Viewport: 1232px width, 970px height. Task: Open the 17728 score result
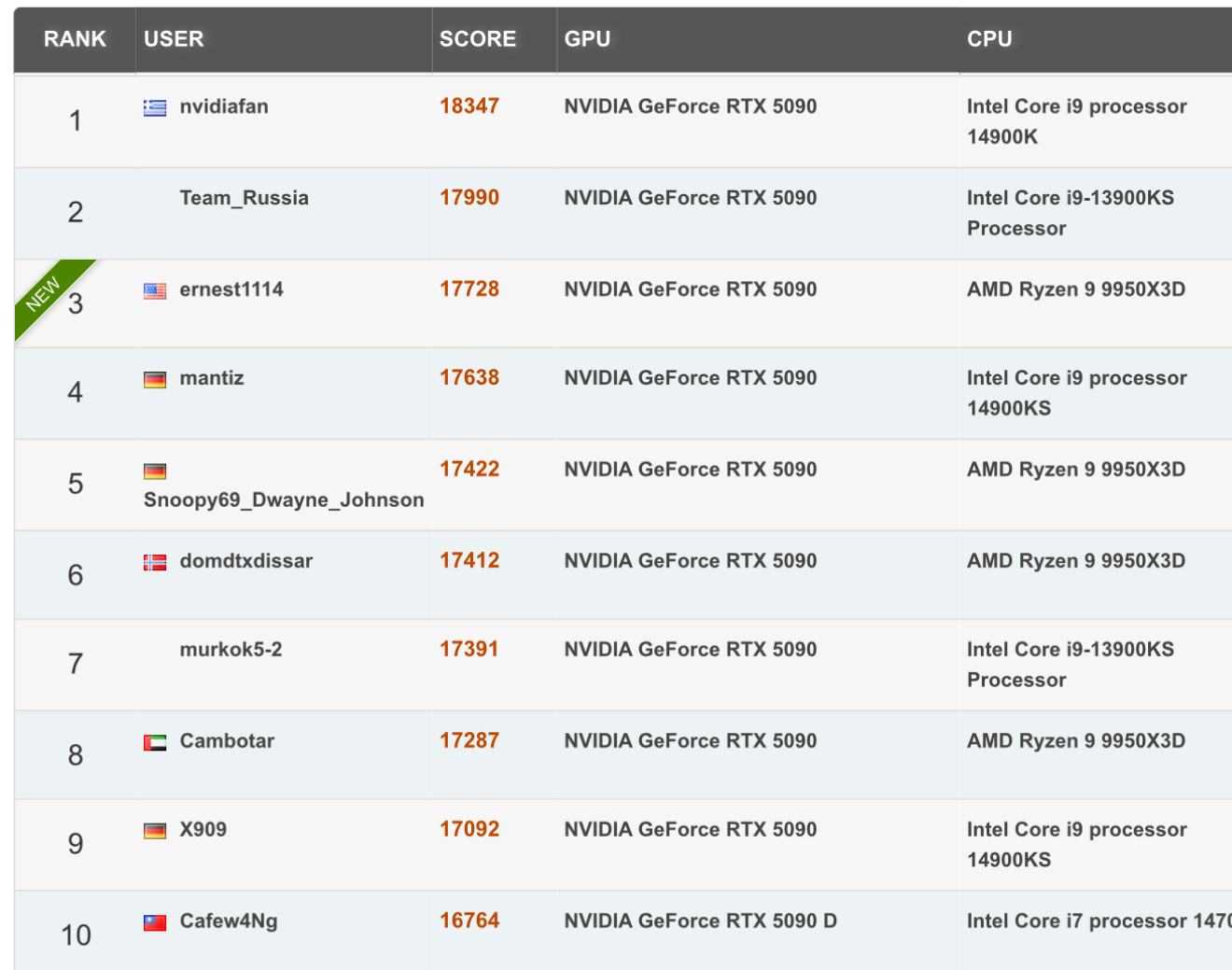469,289
